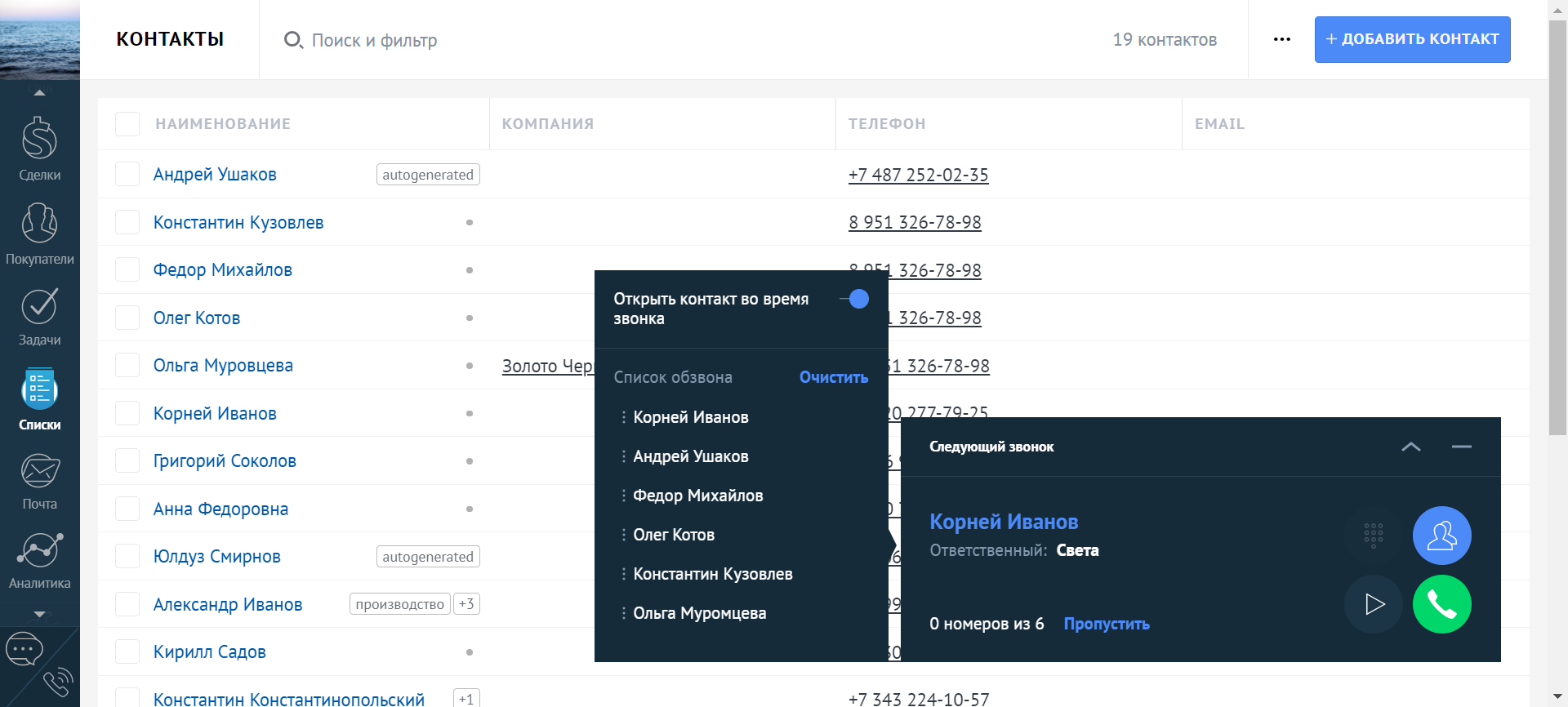The height and width of the screenshot is (707, 1568).
Task: Open contact card icon in call widget
Action: point(1441,536)
